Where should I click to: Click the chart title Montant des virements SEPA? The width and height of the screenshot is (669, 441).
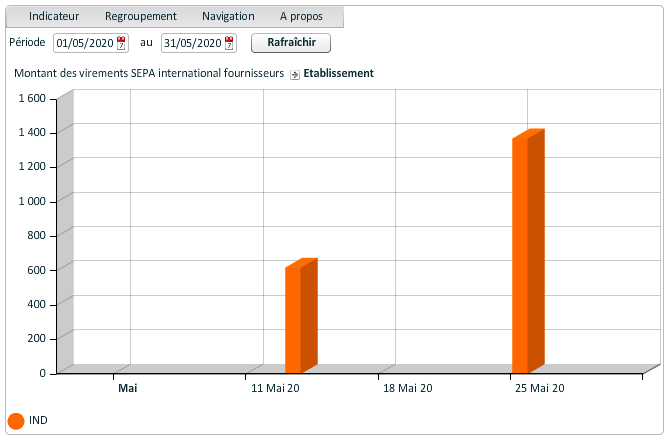tap(149, 73)
